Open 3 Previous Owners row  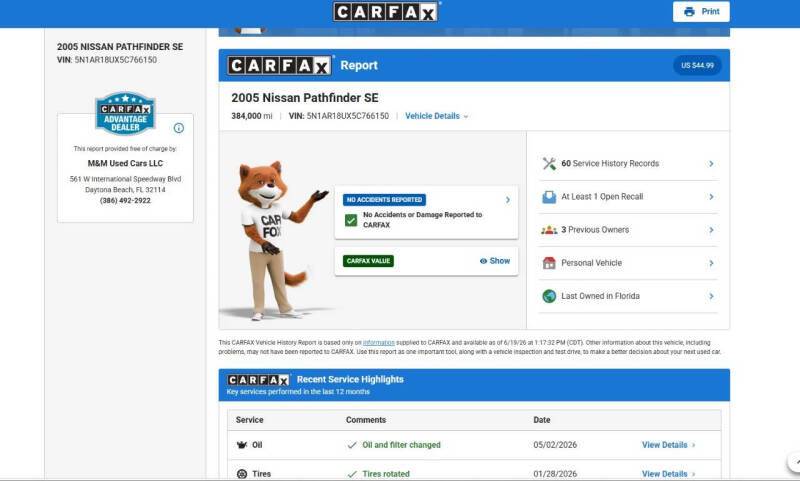click(628, 230)
